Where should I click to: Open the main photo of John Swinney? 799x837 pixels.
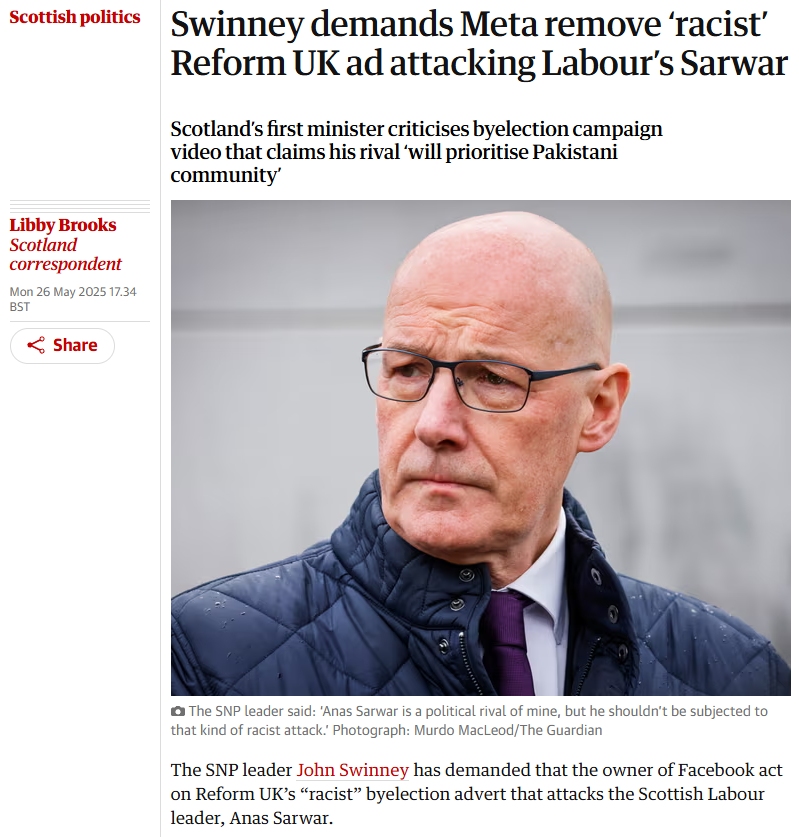point(480,447)
